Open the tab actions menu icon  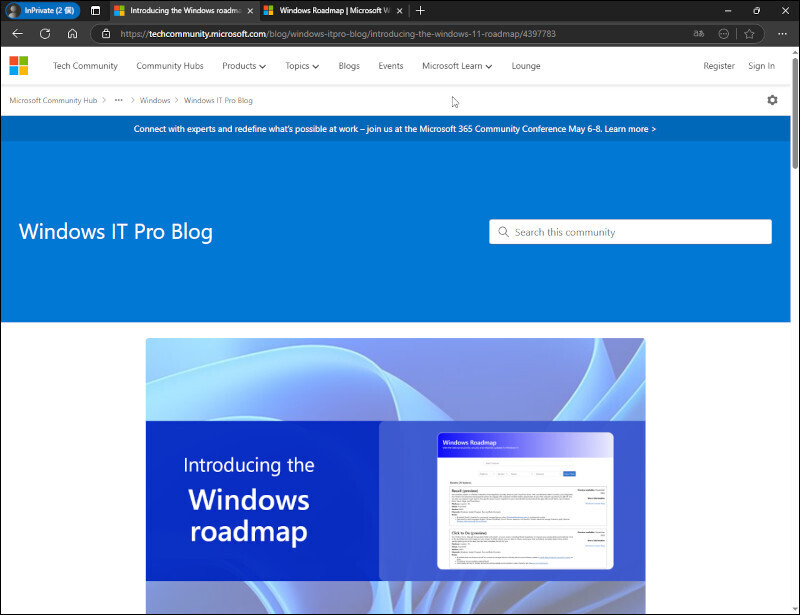click(95, 10)
